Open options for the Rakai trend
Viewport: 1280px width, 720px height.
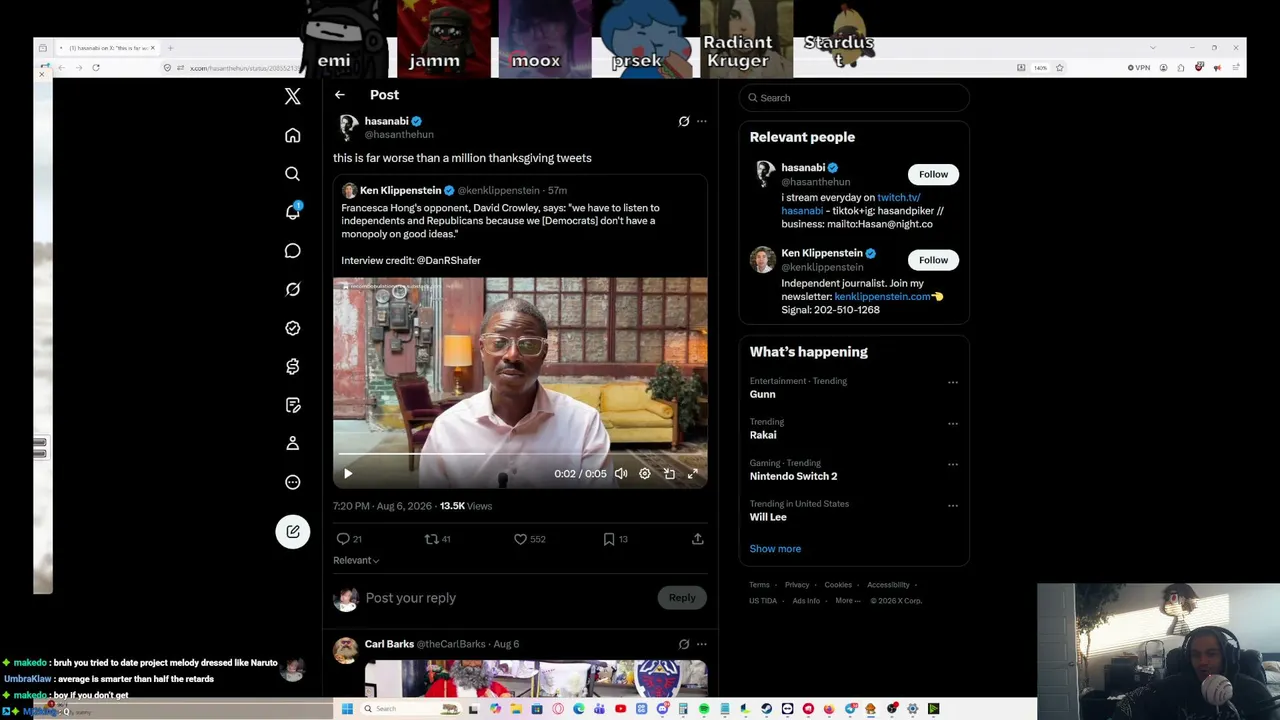pyautogui.click(x=952, y=423)
